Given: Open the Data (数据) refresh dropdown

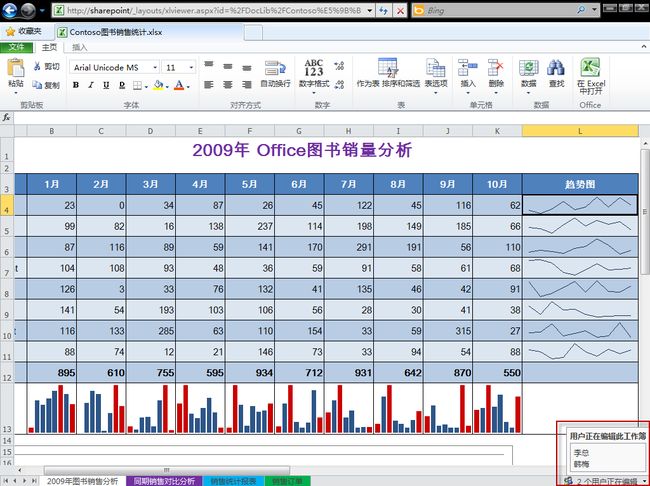Looking at the screenshot, I should 529,75.
